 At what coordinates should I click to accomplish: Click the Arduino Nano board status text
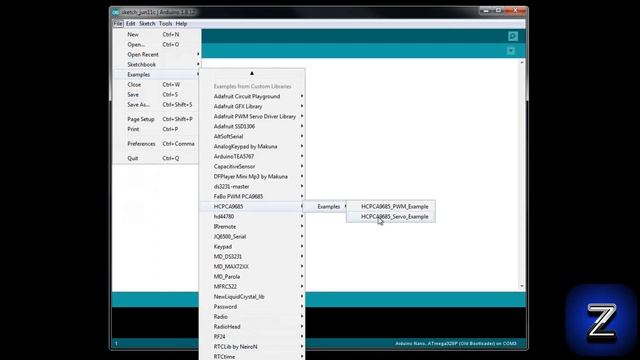pyautogui.click(x=456, y=344)
